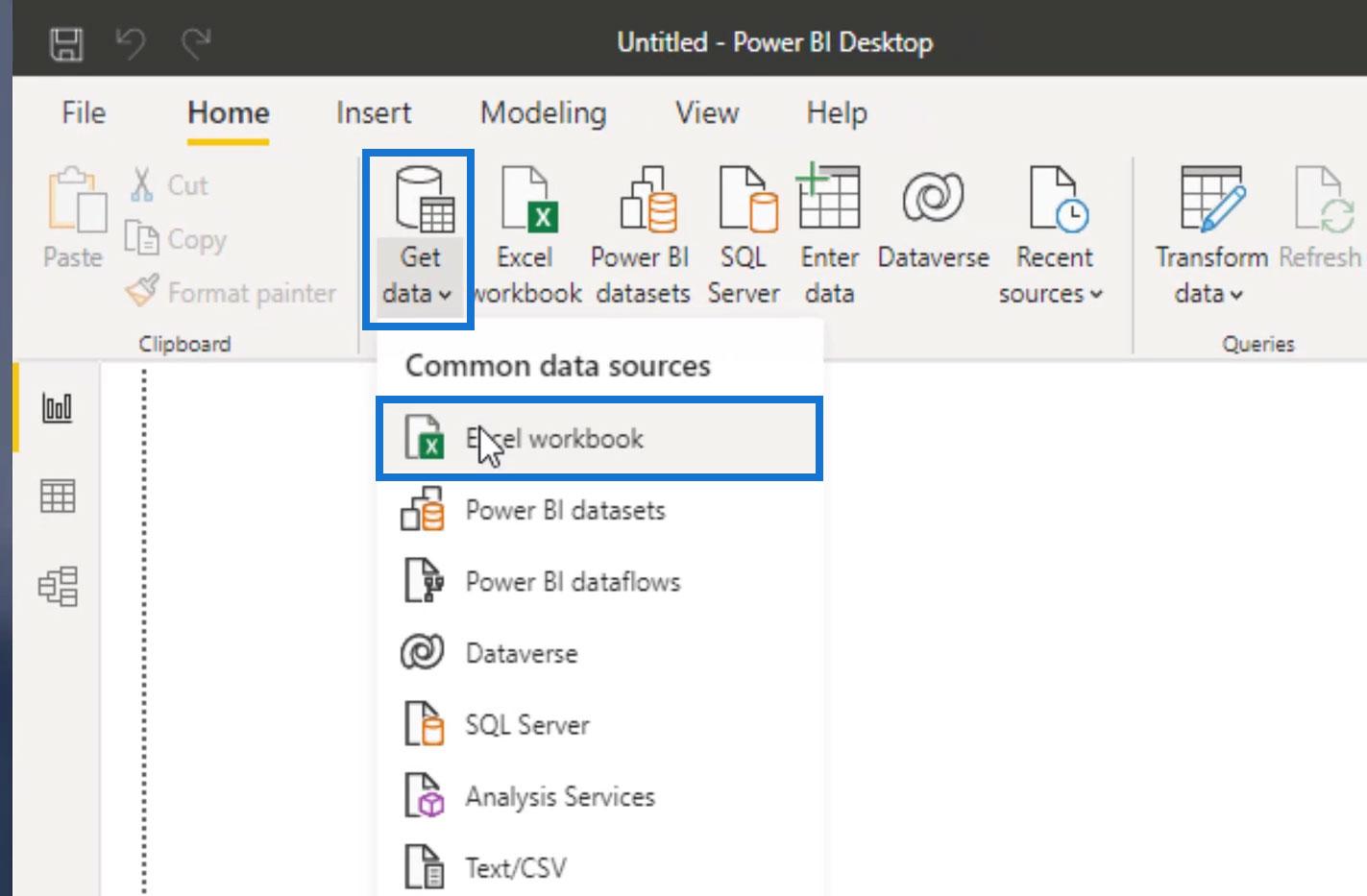
Task: Click Excel workbook ribbon icon
Action: [x=525, y=235]
